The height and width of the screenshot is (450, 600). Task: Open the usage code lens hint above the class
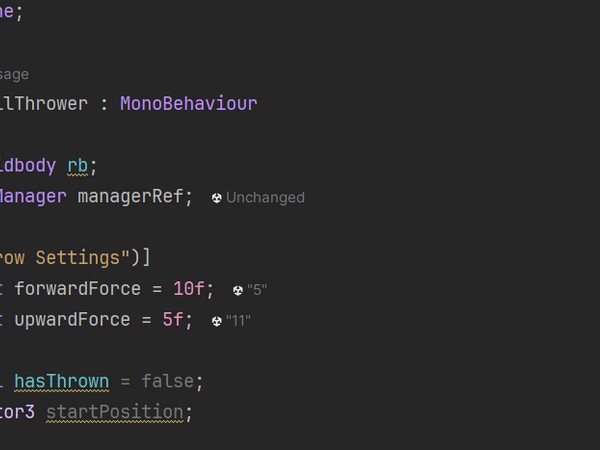click(14, 74)
